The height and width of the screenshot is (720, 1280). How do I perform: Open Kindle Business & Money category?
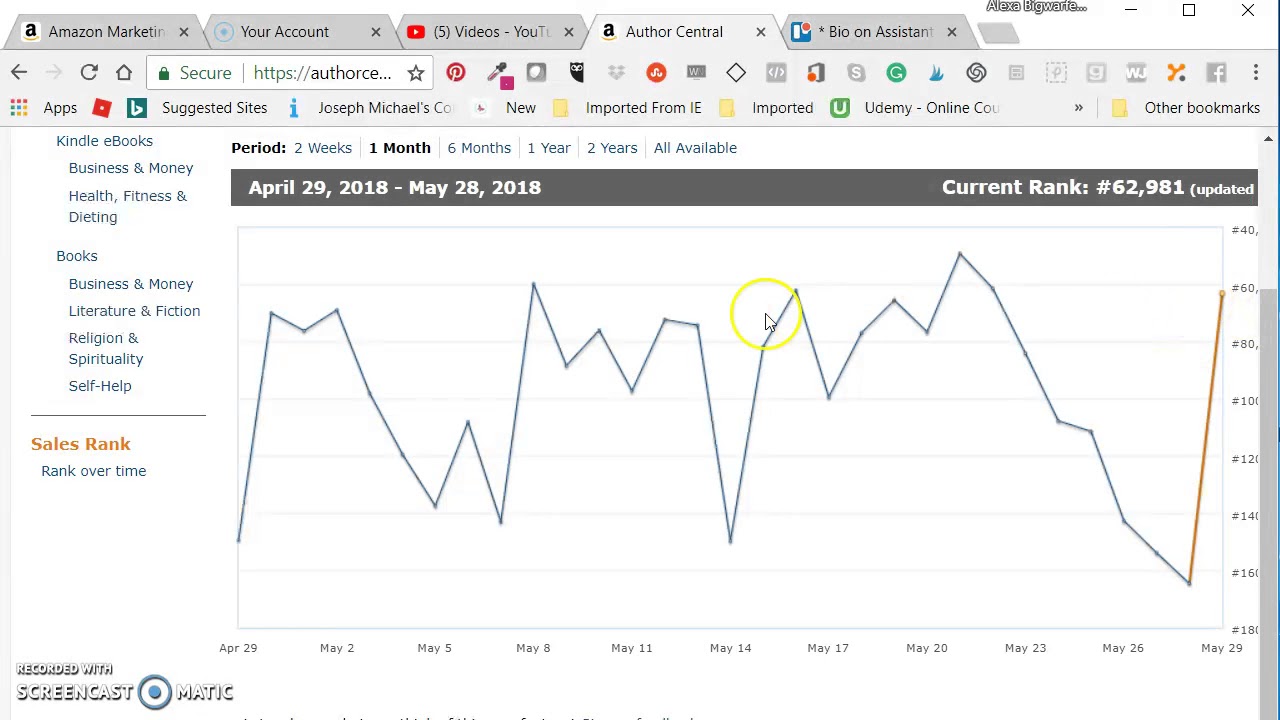[131, 168]
